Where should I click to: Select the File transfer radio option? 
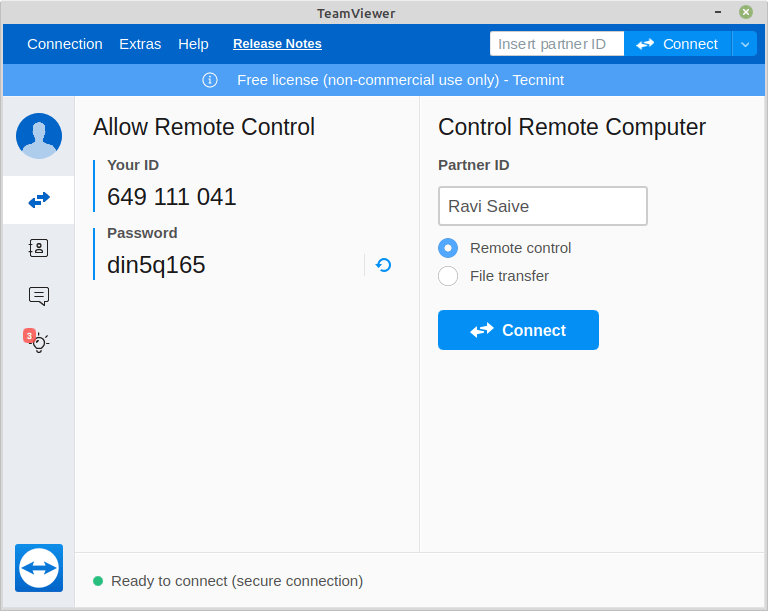[x=448, y=276]
